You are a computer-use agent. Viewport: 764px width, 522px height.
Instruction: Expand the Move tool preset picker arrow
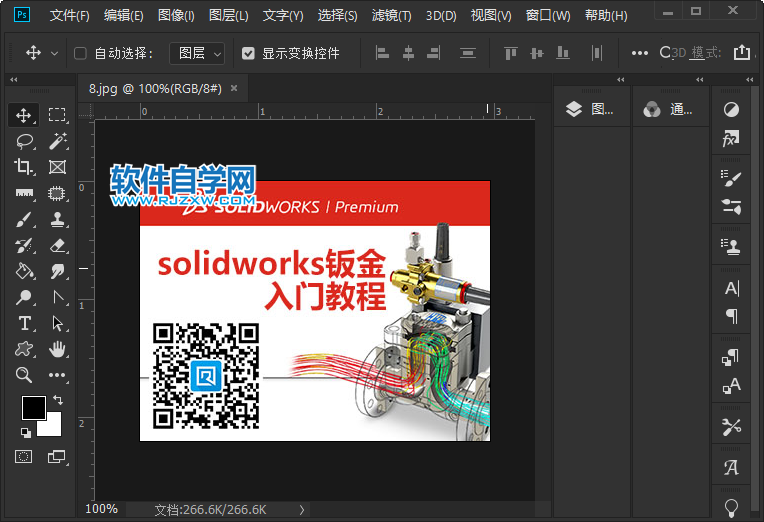tap(54, 53)
